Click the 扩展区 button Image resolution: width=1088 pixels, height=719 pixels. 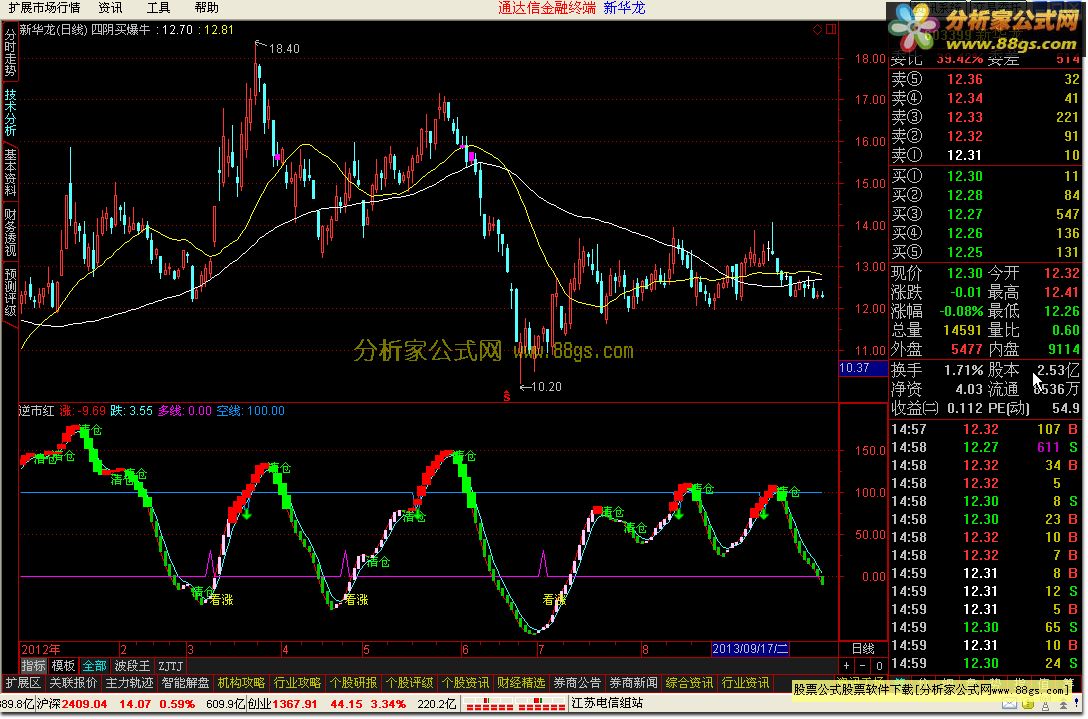pos(23,684)
